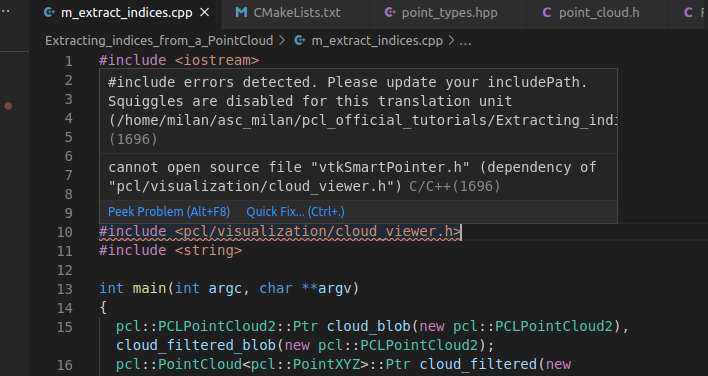Click line number 10 in the gutter
The image size is (708, 376).
[65, 232]
